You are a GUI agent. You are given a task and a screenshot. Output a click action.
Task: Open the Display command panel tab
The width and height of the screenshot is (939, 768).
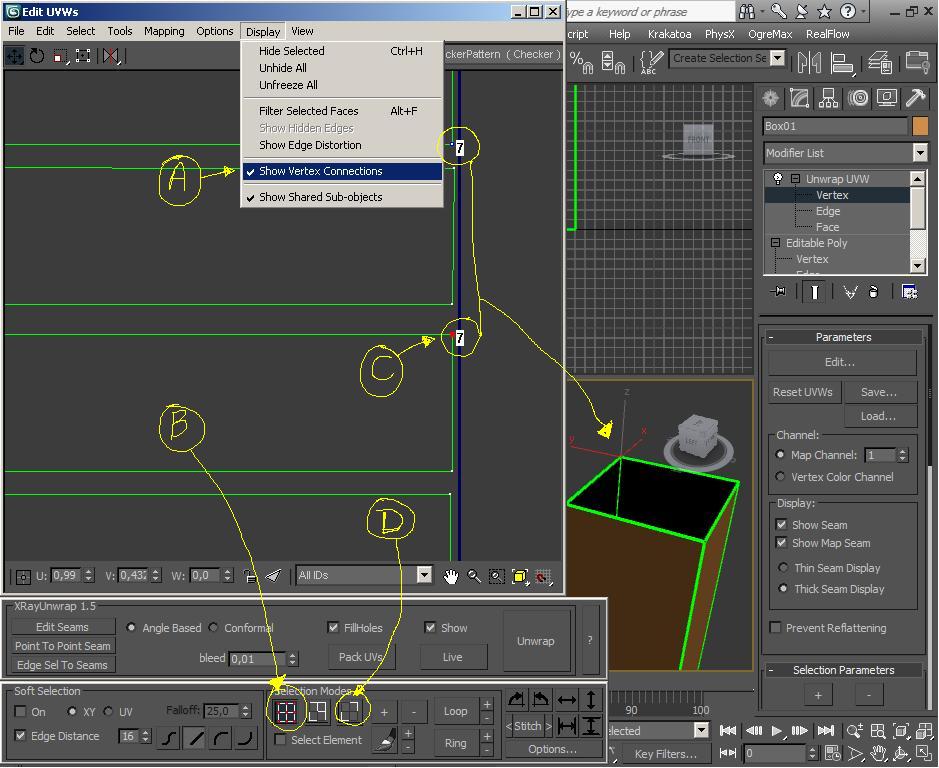[x=886, y=98]
